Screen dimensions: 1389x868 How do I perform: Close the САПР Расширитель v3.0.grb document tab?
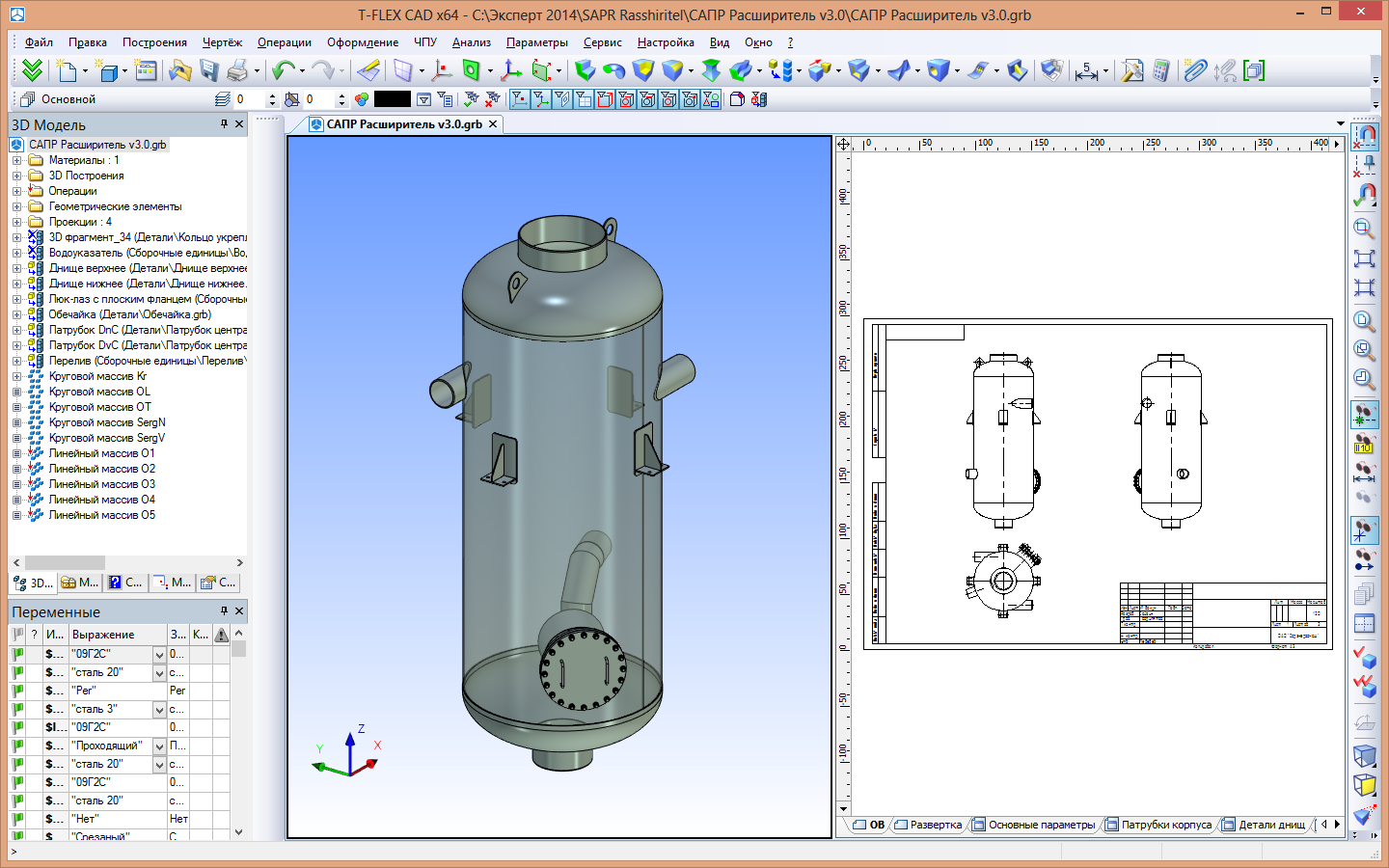pyautogui.click(x=493, y=124)
